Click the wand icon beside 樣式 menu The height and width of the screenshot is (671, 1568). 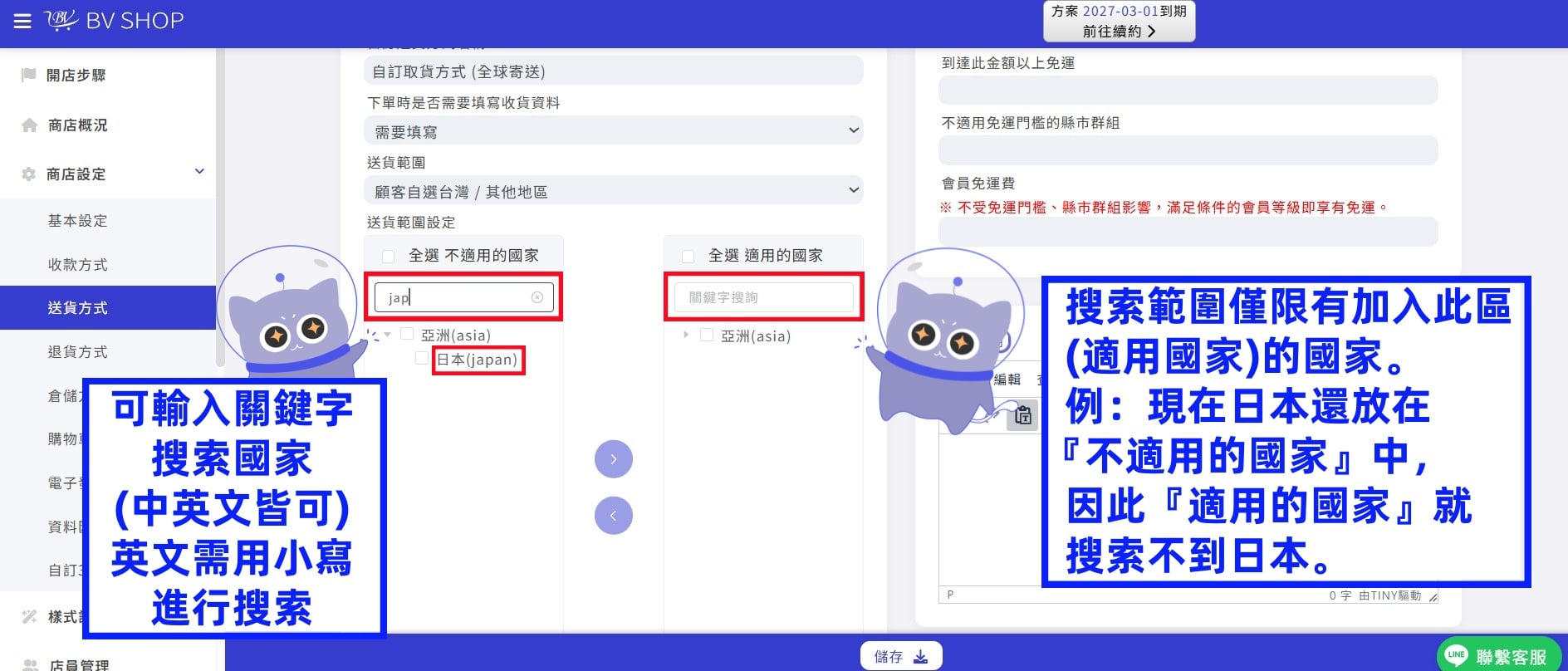[x=29, y=616]
